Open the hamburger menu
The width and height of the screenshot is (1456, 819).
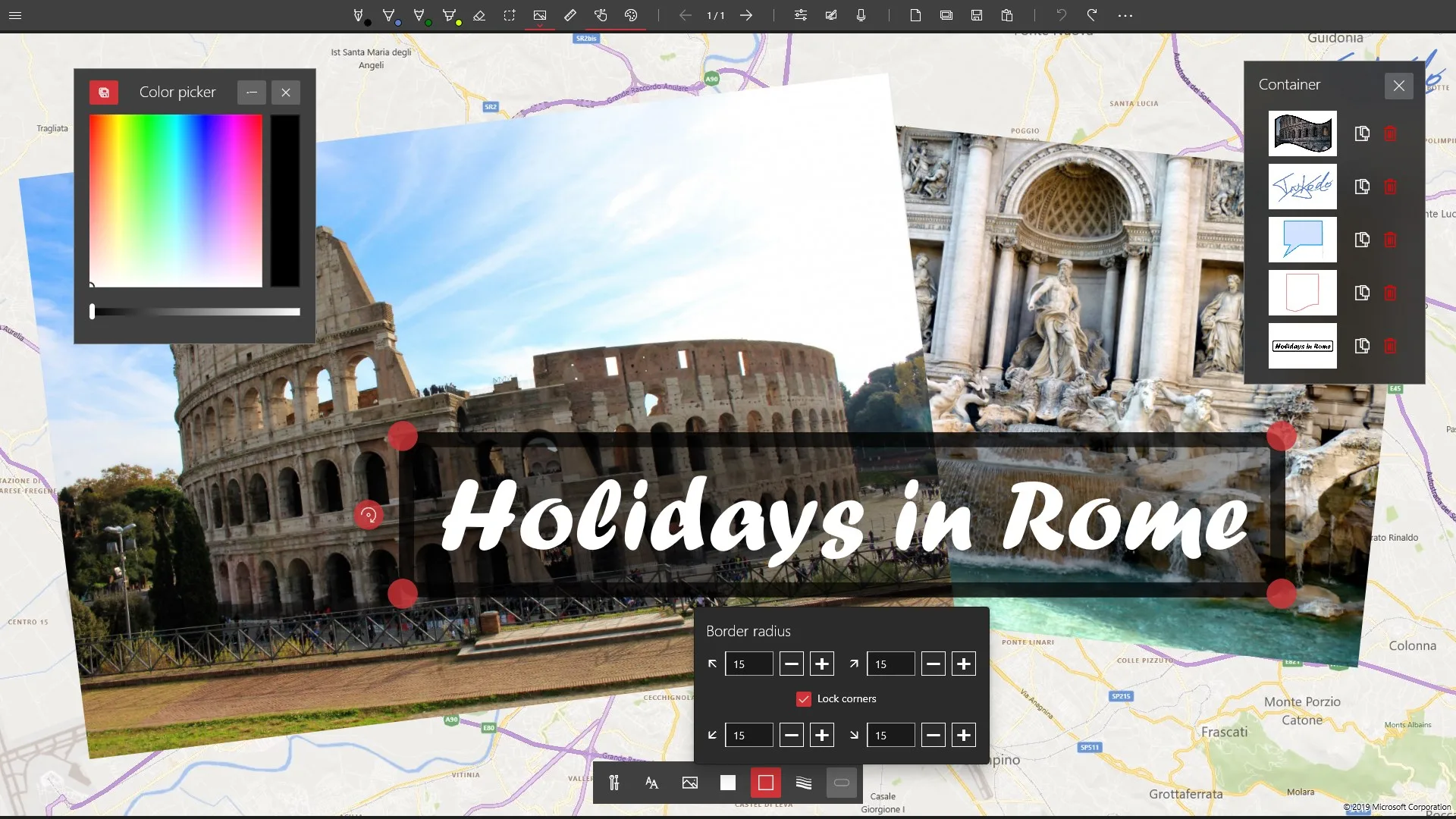[15, 15]
